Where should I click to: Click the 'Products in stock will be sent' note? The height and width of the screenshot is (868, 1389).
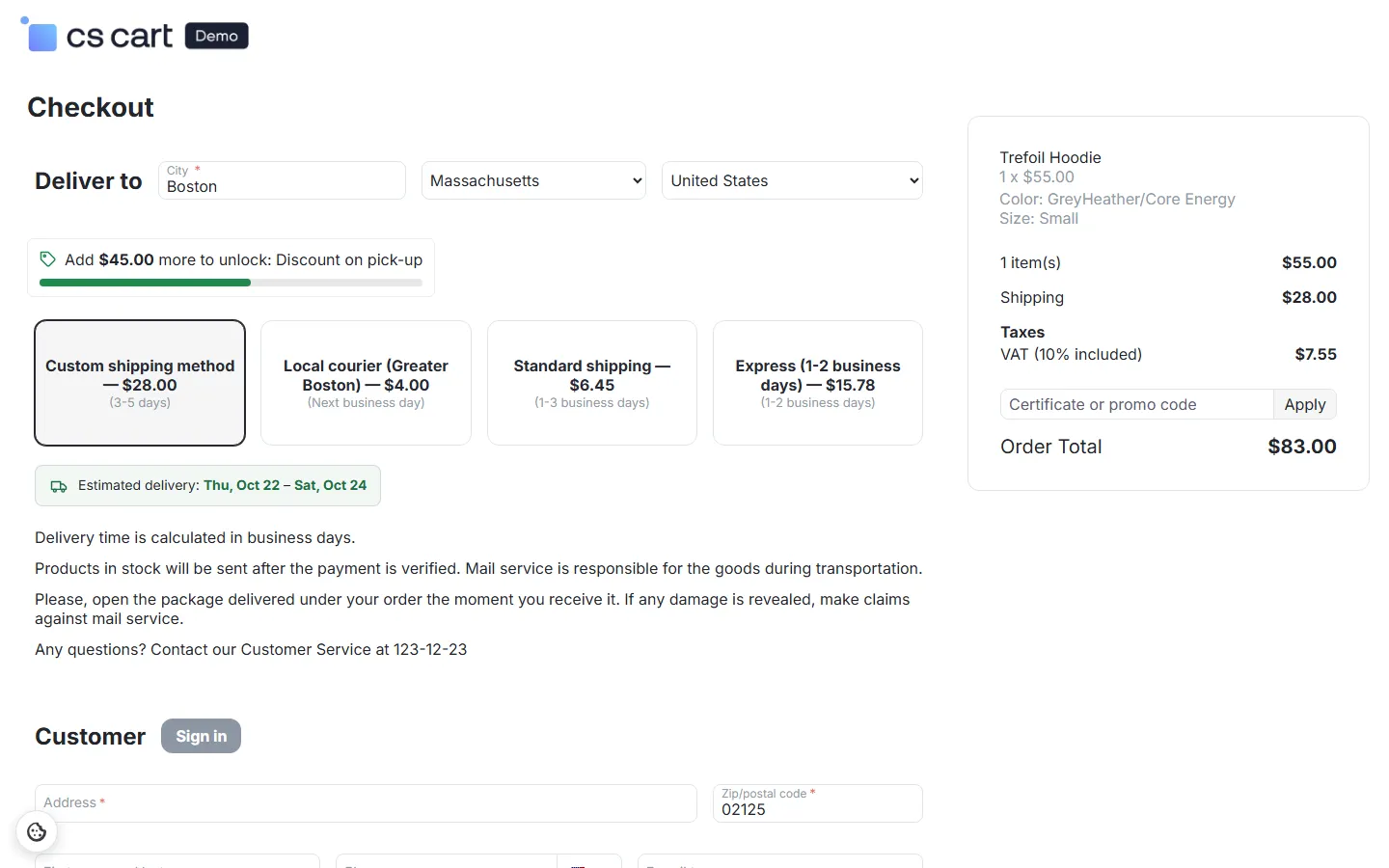[478, 568]
